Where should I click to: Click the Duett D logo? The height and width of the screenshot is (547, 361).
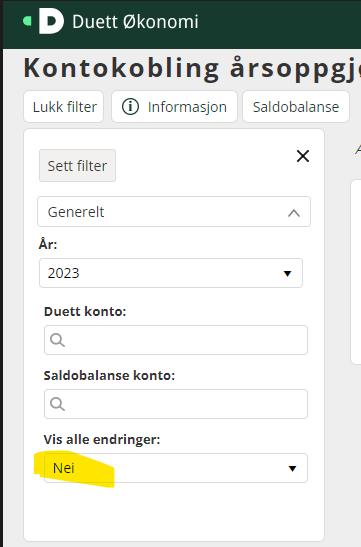pyautogui.click(x=51, y=21)
